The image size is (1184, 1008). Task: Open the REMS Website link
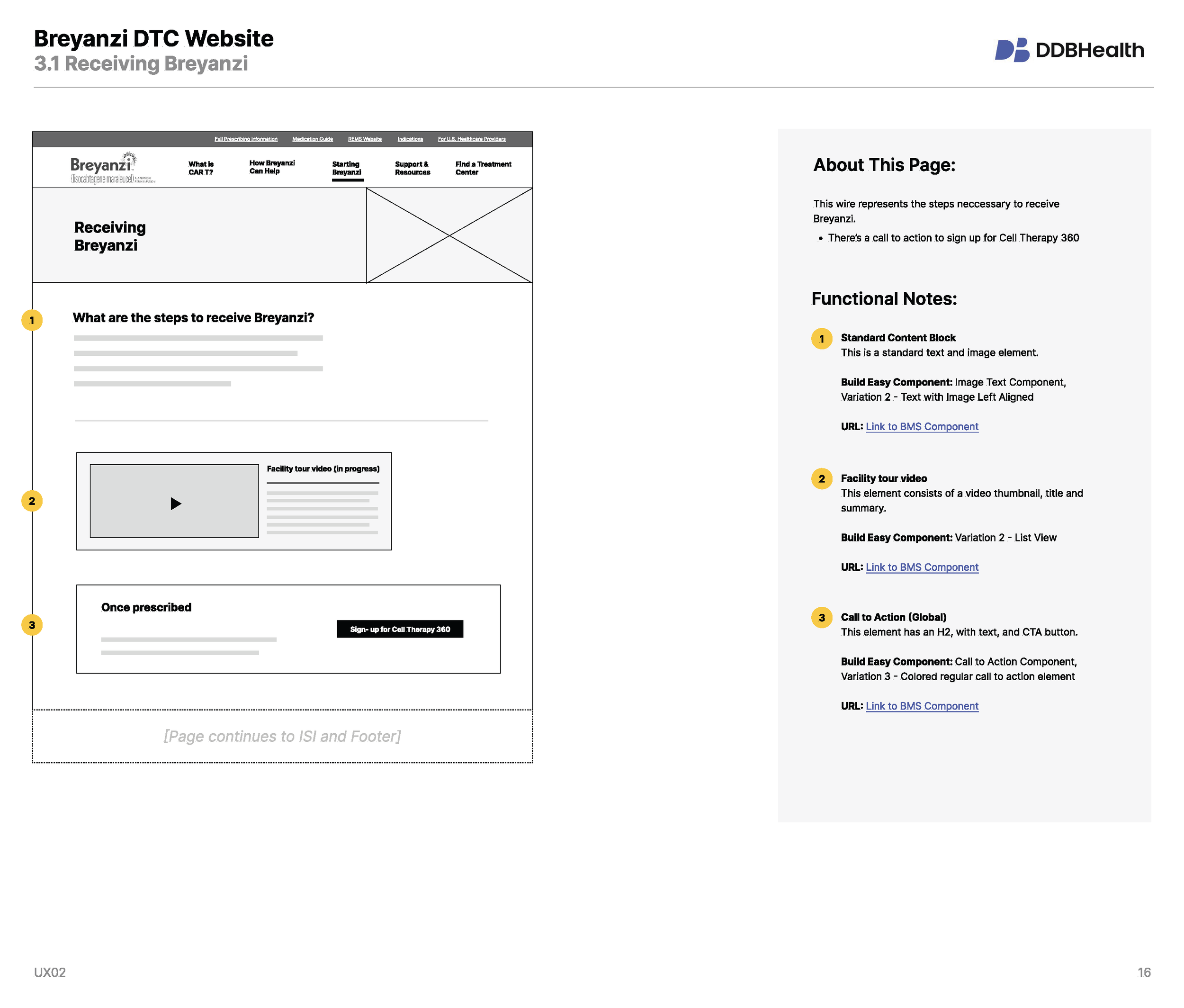(x=365, y=138)
